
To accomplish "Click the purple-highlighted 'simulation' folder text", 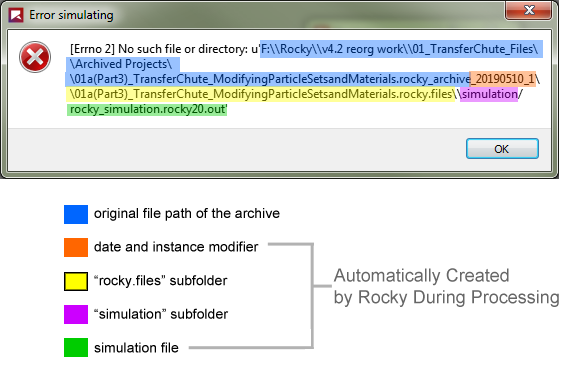I will click(x=489, y=94).
